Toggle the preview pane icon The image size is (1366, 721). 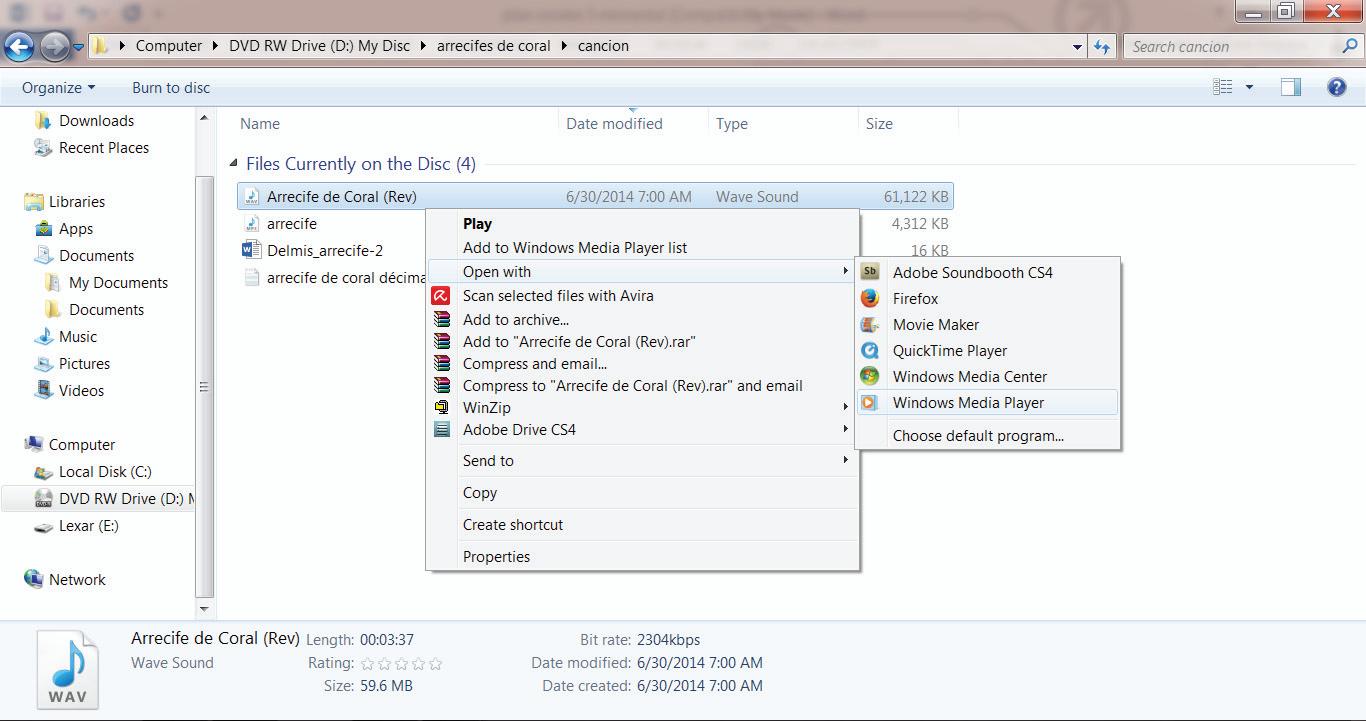click(x=1291, y=87)
